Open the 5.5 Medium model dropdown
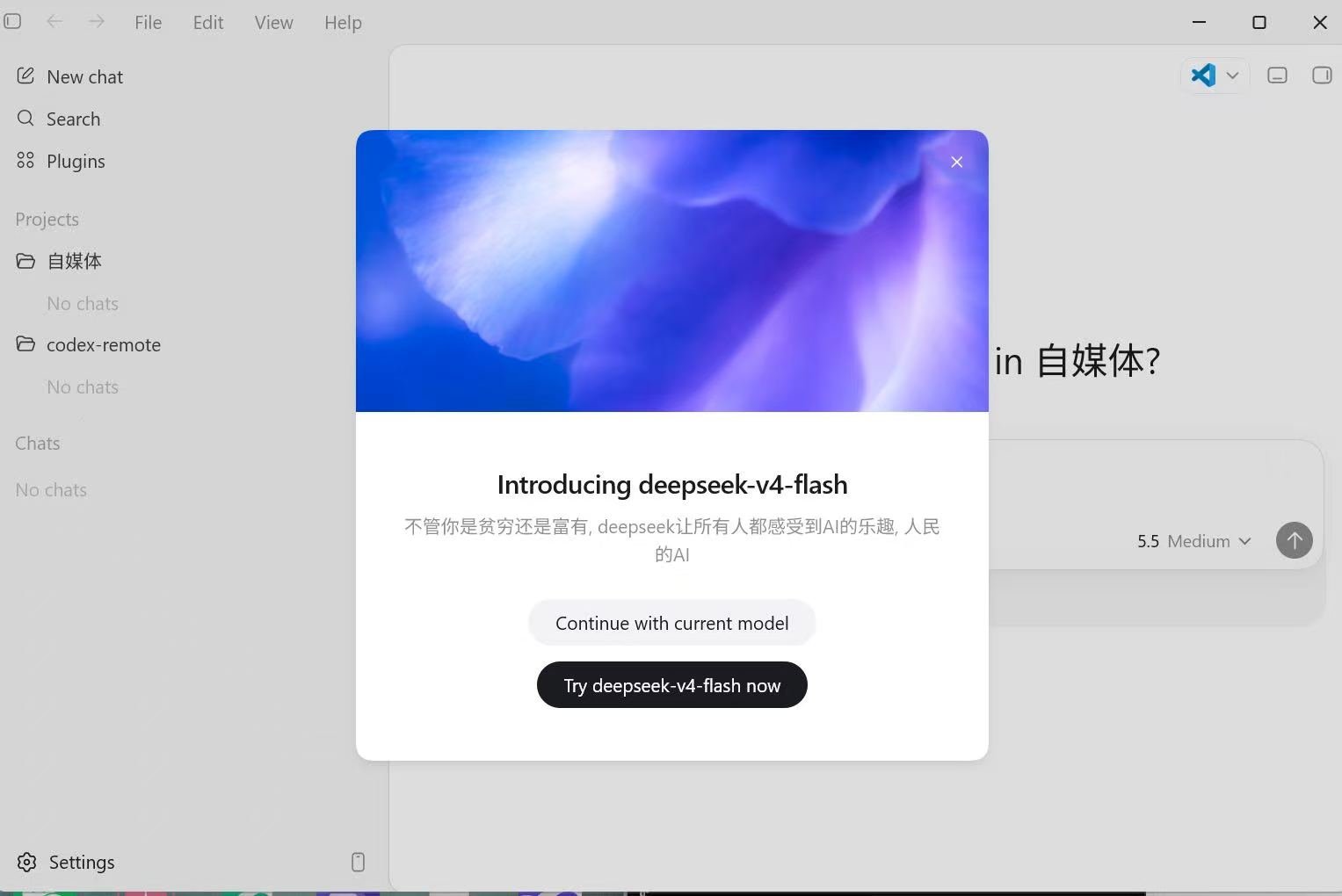This screenshot has height=896, width=1342. pyautogui.click(x=1193, y=541)
